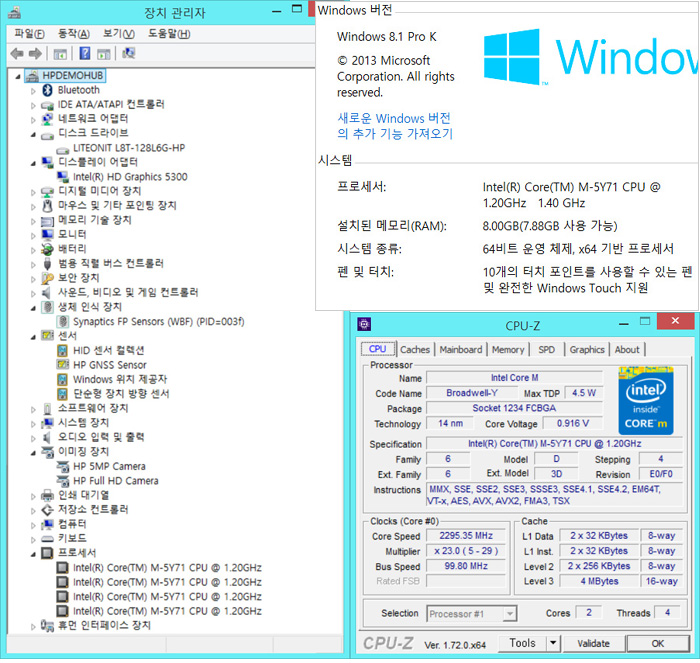Click the scan for hardware changes toolbar icon
Viewport: 700px width, 663px height.
[129, 54]
